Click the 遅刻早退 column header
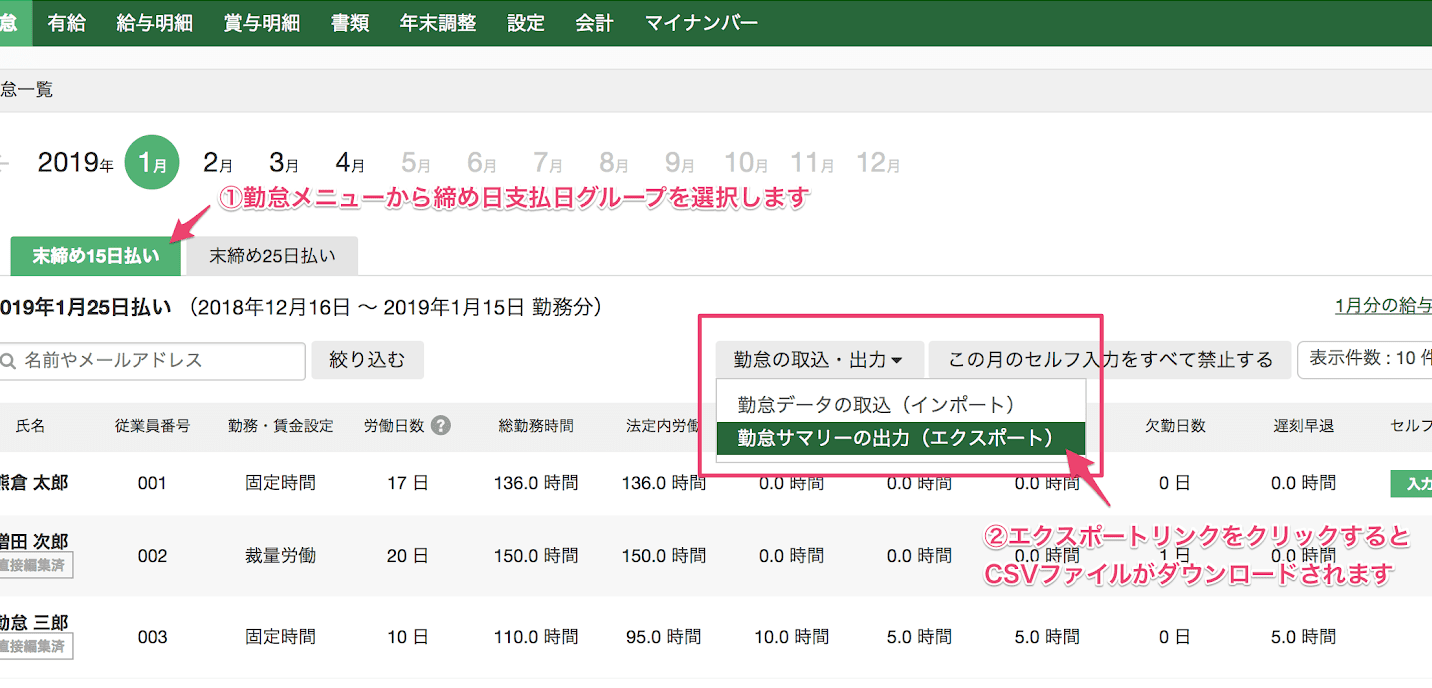Viewport: 1432px width, 688px height. (x=1303, y=426)
